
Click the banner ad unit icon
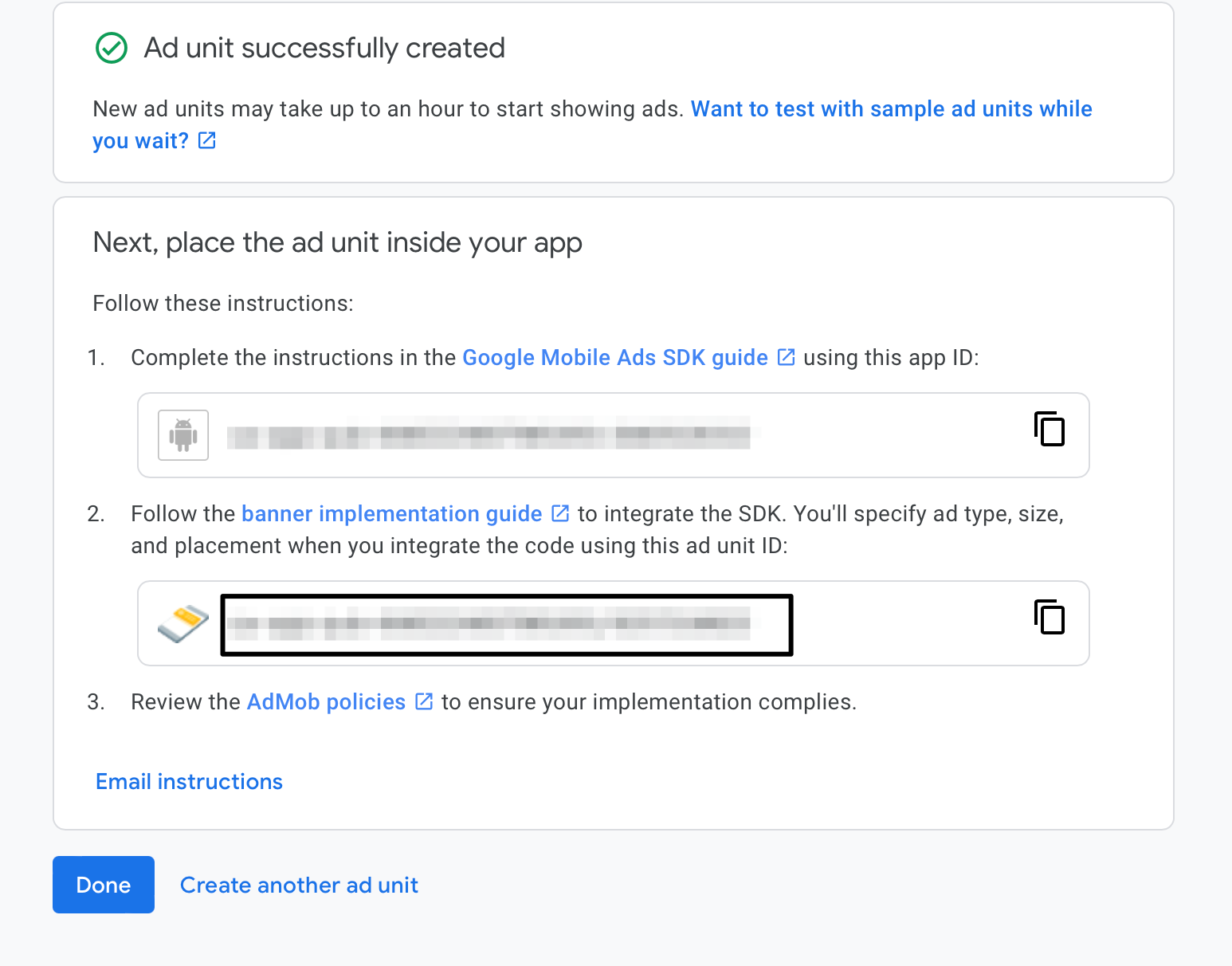[x=183, y=623]
